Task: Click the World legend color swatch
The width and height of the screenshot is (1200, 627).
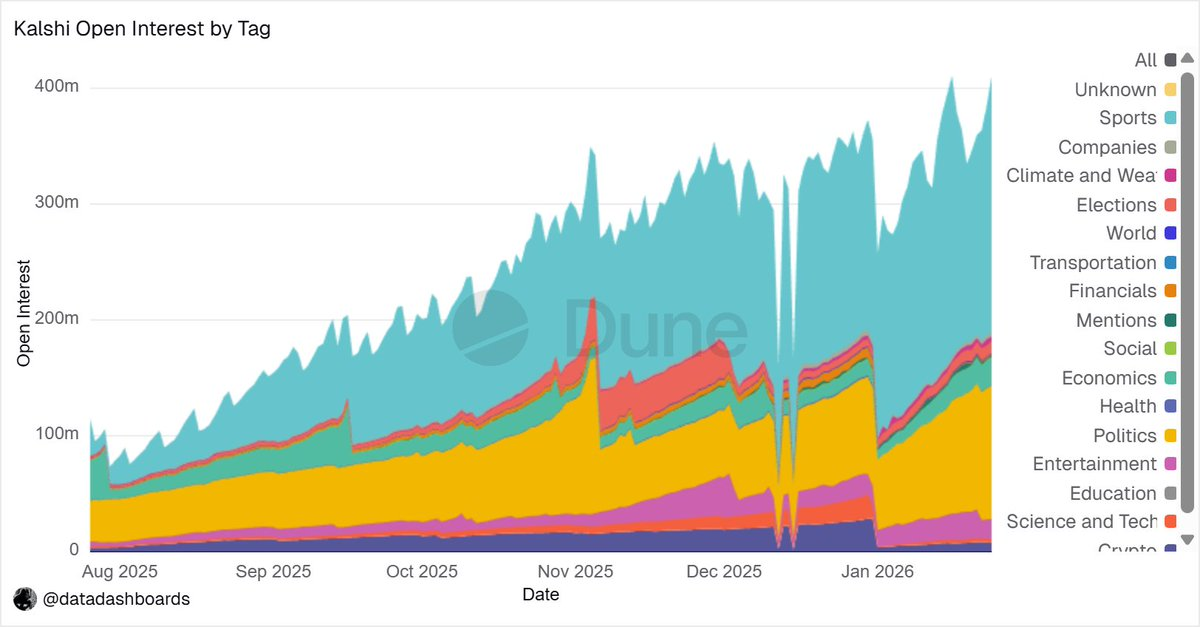Action: pos(1170,234)
